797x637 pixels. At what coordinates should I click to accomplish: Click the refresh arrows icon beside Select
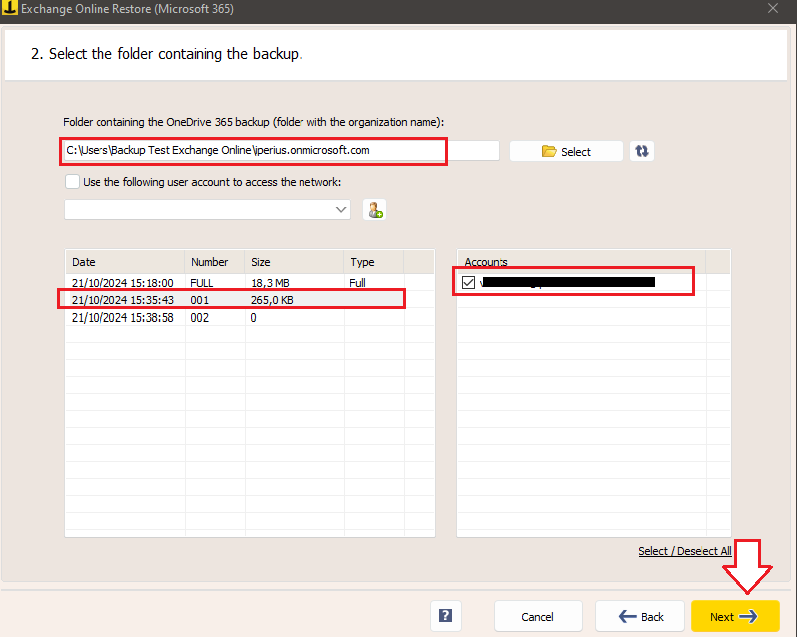pyautogui.click(x=641, y=151)
